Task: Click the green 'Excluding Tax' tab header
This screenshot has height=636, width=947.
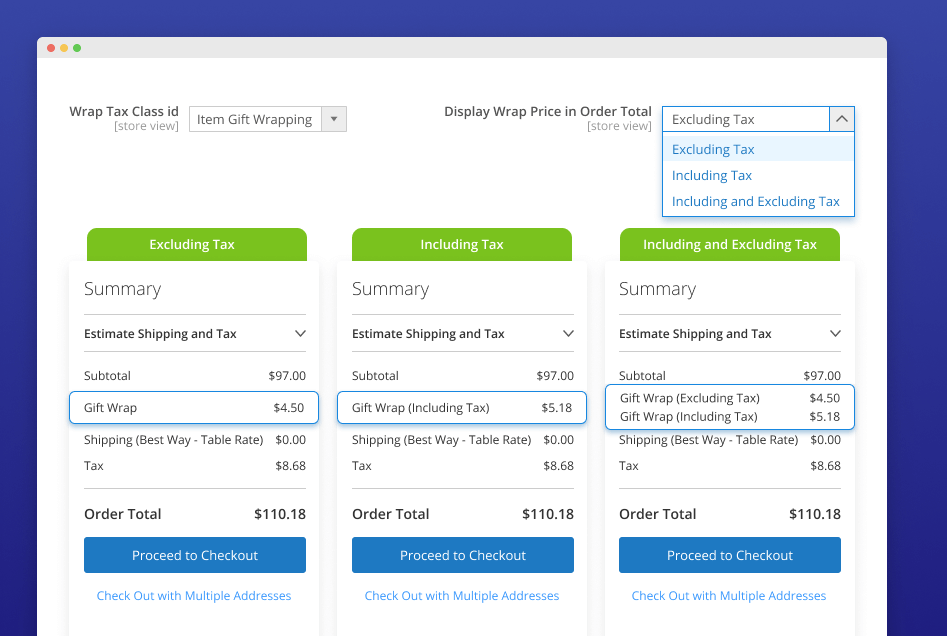Action: point(197,244)
